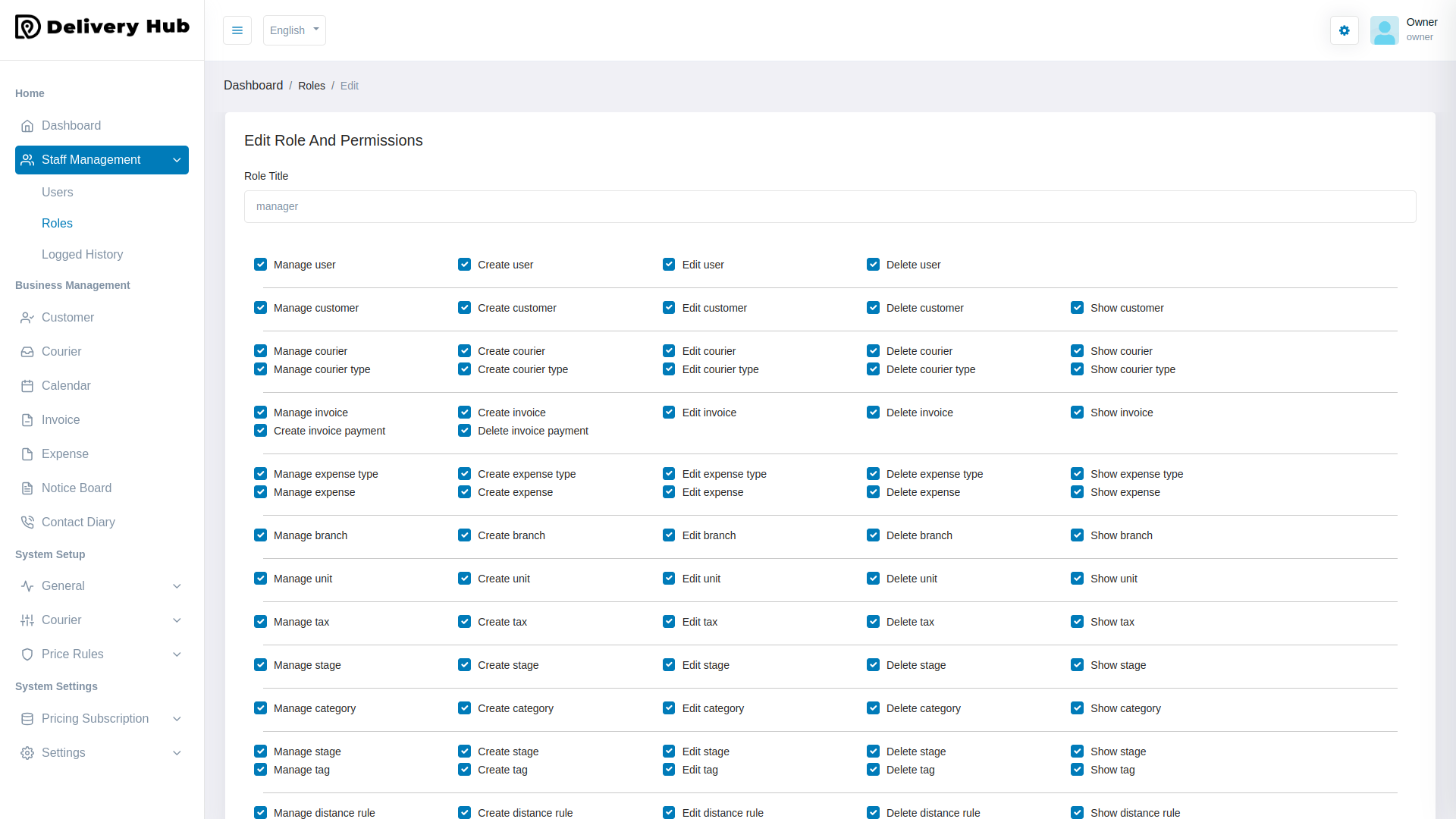Open the Roles page from the sidebar
The width and height of the screenshot is (1456, 819).
click(x=57, y=223)
